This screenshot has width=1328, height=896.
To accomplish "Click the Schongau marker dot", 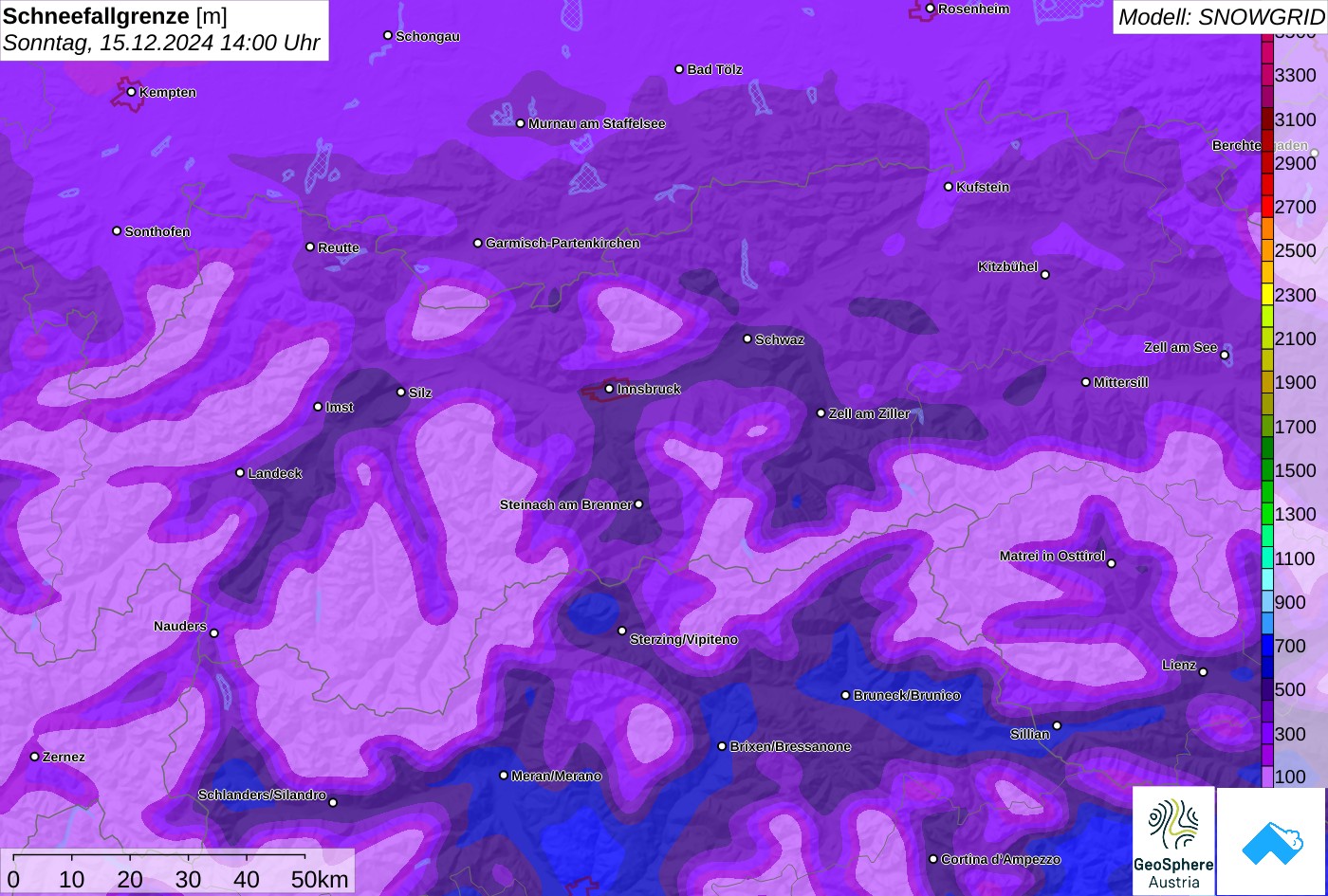I will click(x=388, y=35).
